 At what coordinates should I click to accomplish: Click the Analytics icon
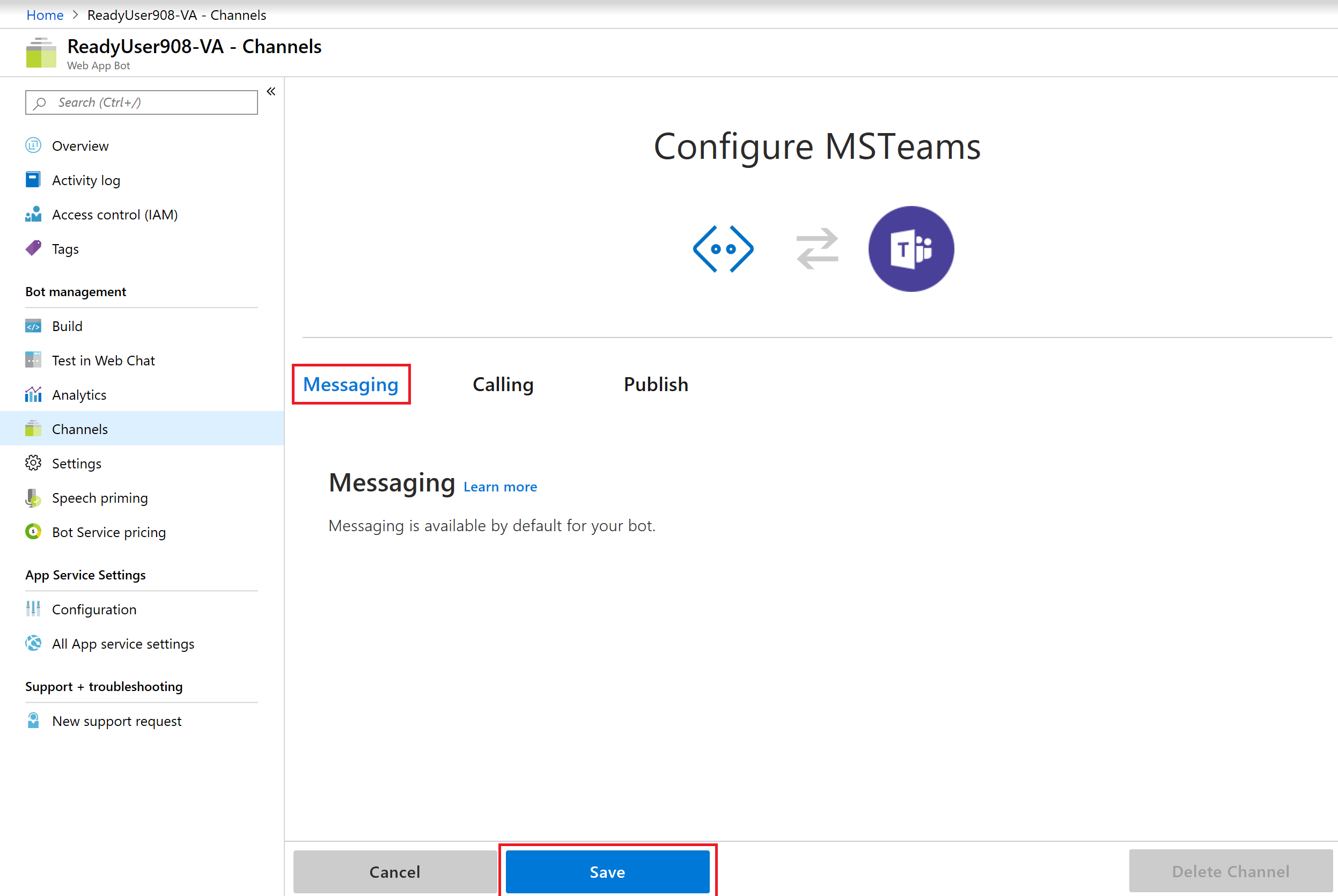32,394
